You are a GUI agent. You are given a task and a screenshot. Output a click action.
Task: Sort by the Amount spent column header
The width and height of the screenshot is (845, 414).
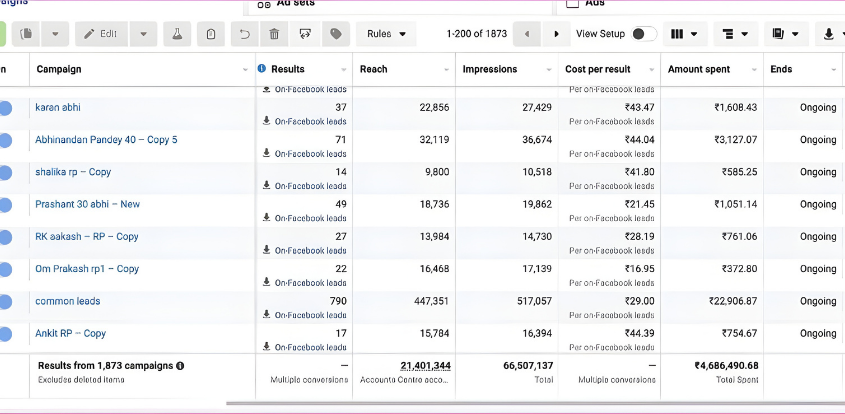point(699,69)
